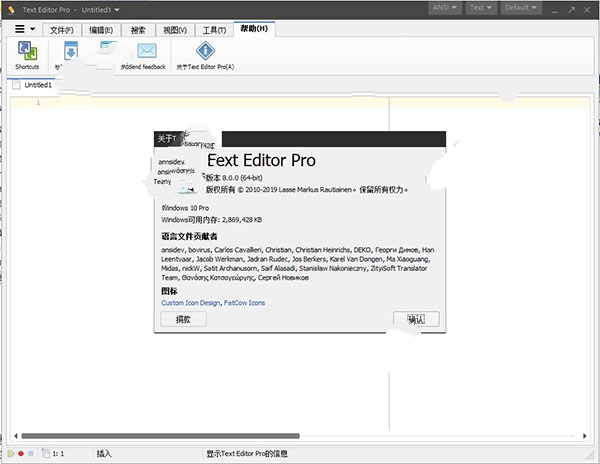
Task: Click the pencil app icon in title bar
Action: 11,9
